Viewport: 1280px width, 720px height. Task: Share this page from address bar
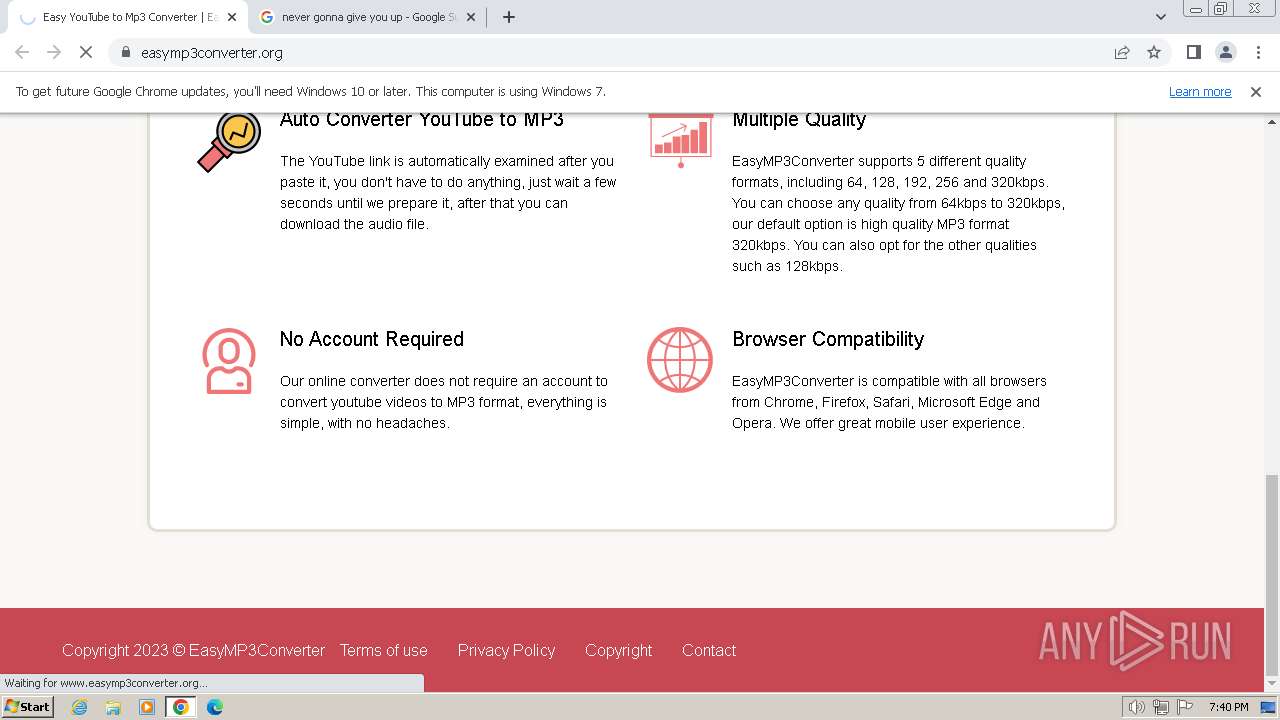(1122, 52)
